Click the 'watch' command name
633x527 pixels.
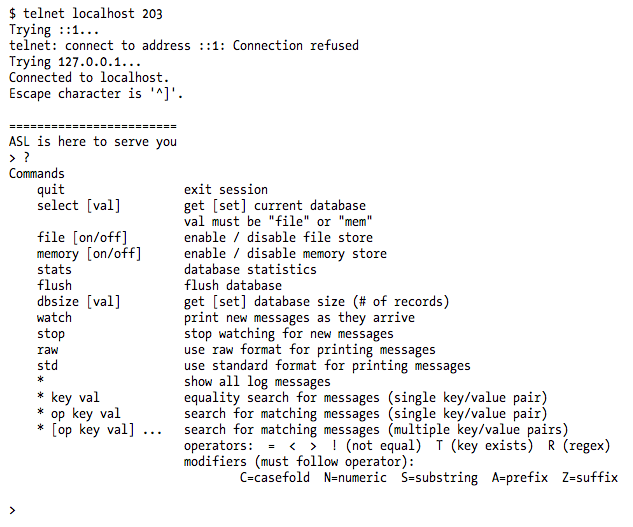(54, 318)
